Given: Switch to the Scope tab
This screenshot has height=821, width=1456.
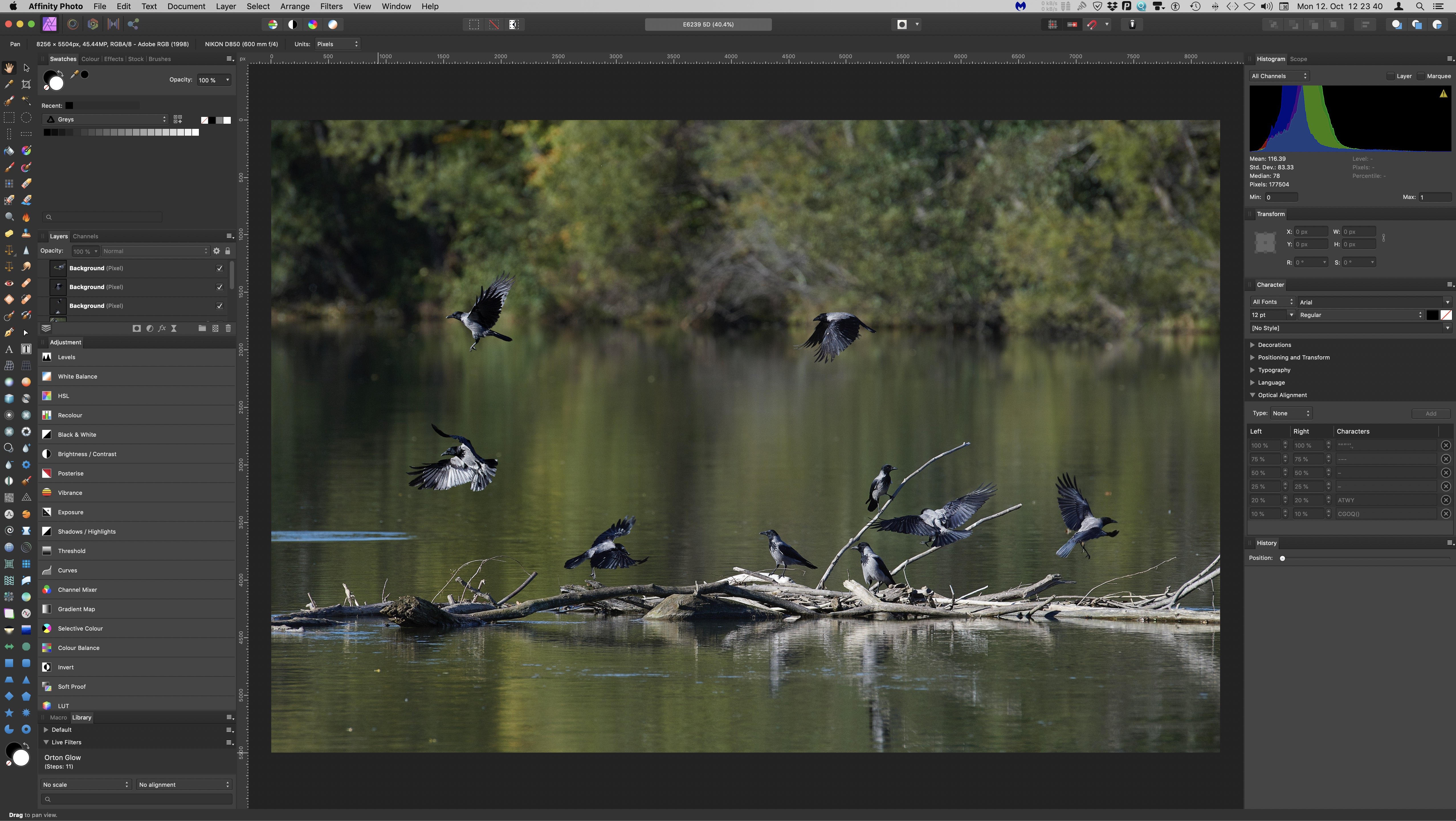Looking at the screenshot, I should tap(1298, 59).
